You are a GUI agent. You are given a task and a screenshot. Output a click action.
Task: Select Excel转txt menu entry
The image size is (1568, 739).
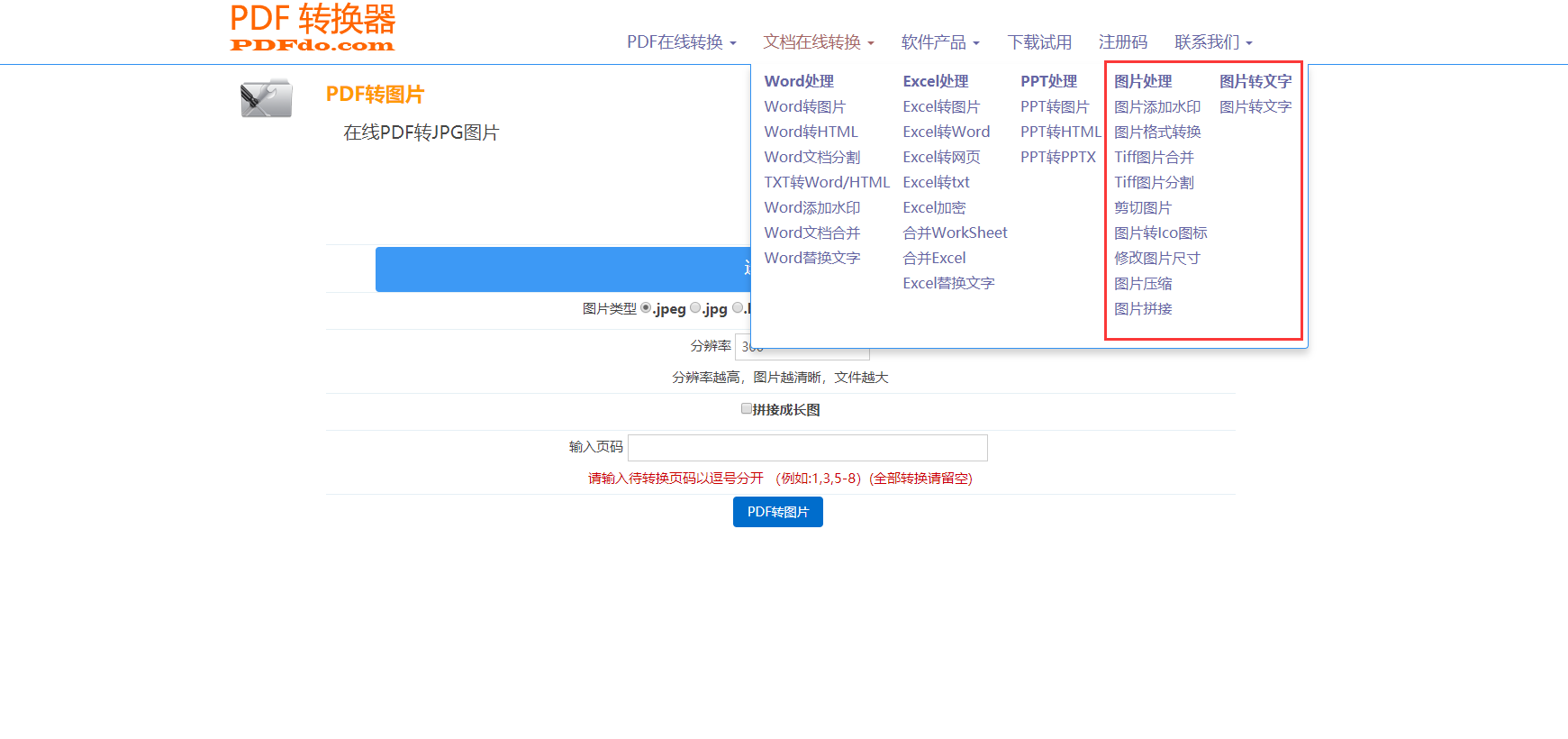click(937, 182)
